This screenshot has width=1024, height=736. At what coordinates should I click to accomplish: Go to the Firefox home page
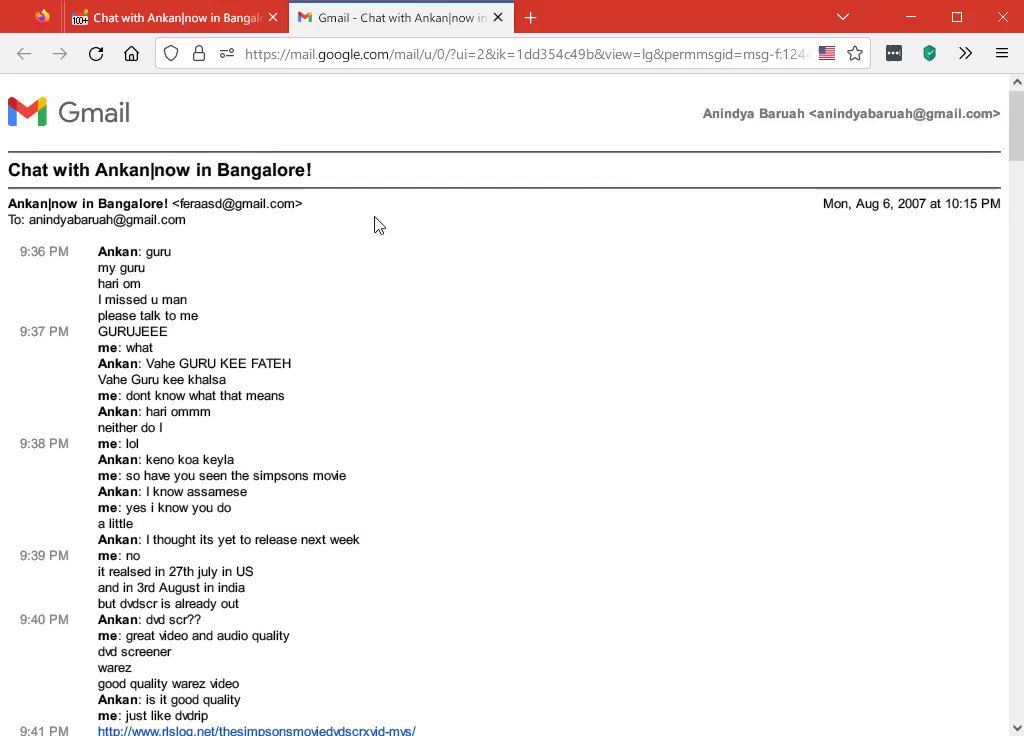[131, 54]
